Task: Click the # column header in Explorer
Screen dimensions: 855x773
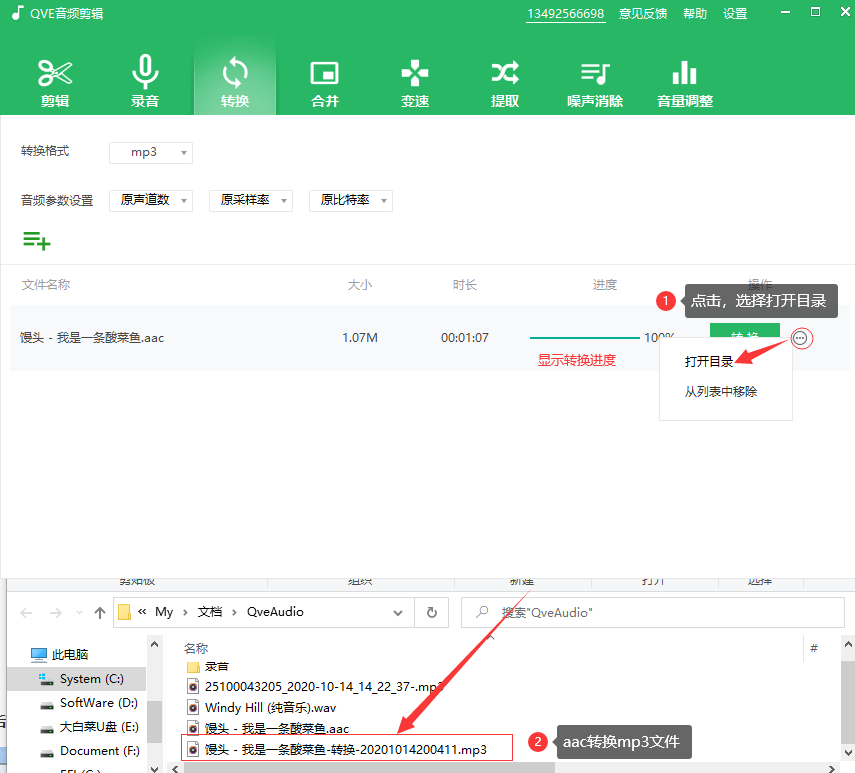Action: [x=814, y=648]
